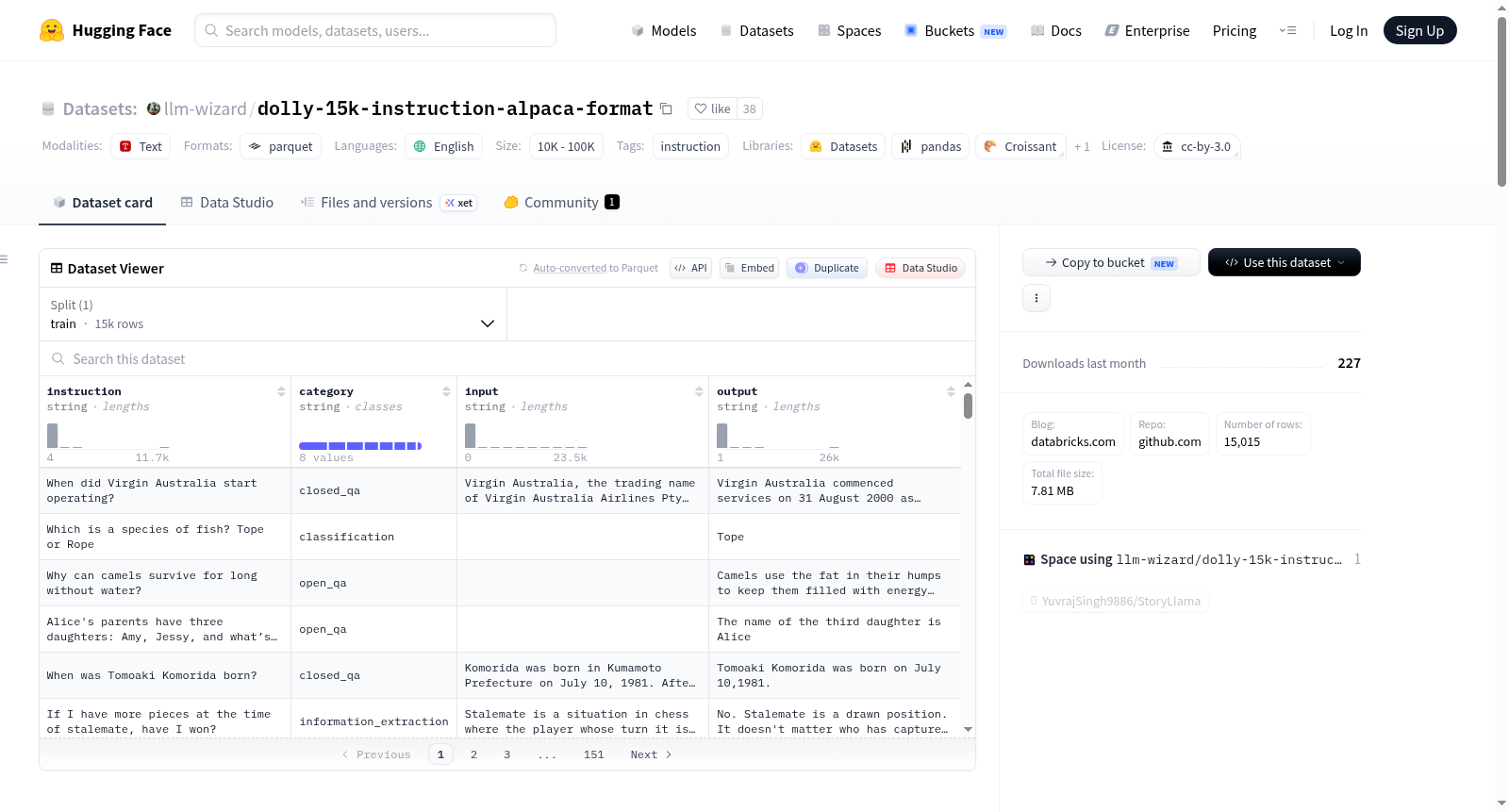1509x812 pixels.
Task: Open Models in top navigation
Action: (x=664, y=30)
